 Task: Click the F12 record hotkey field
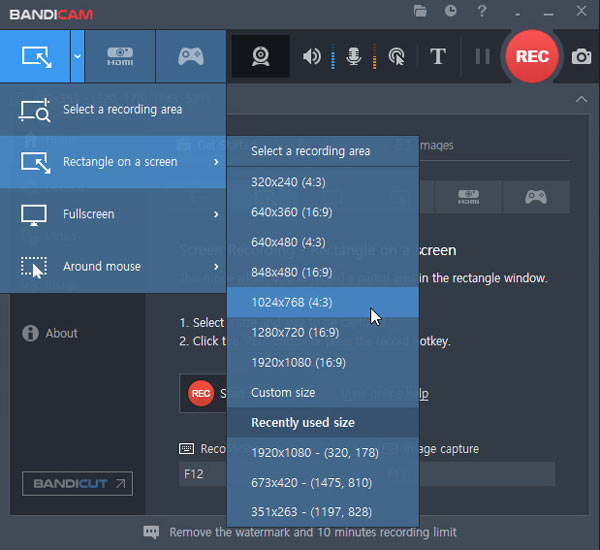(x=203, y=474)
